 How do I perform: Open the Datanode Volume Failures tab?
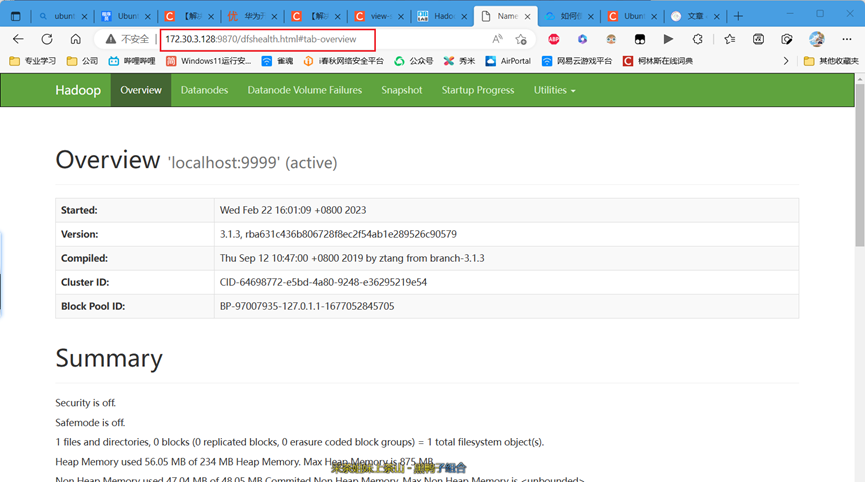coord(305,90)
